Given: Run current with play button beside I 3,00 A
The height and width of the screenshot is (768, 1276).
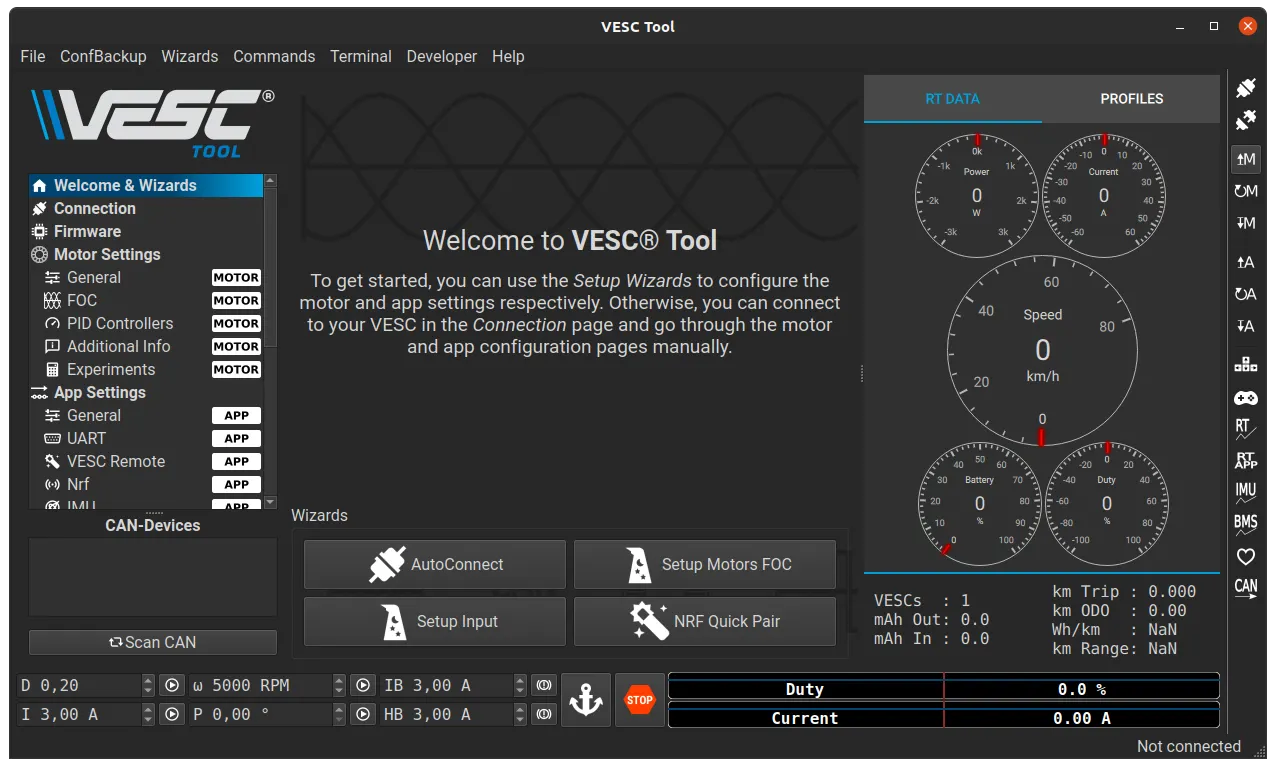Looking at the screenshot, I should click(x=172, y=715).
